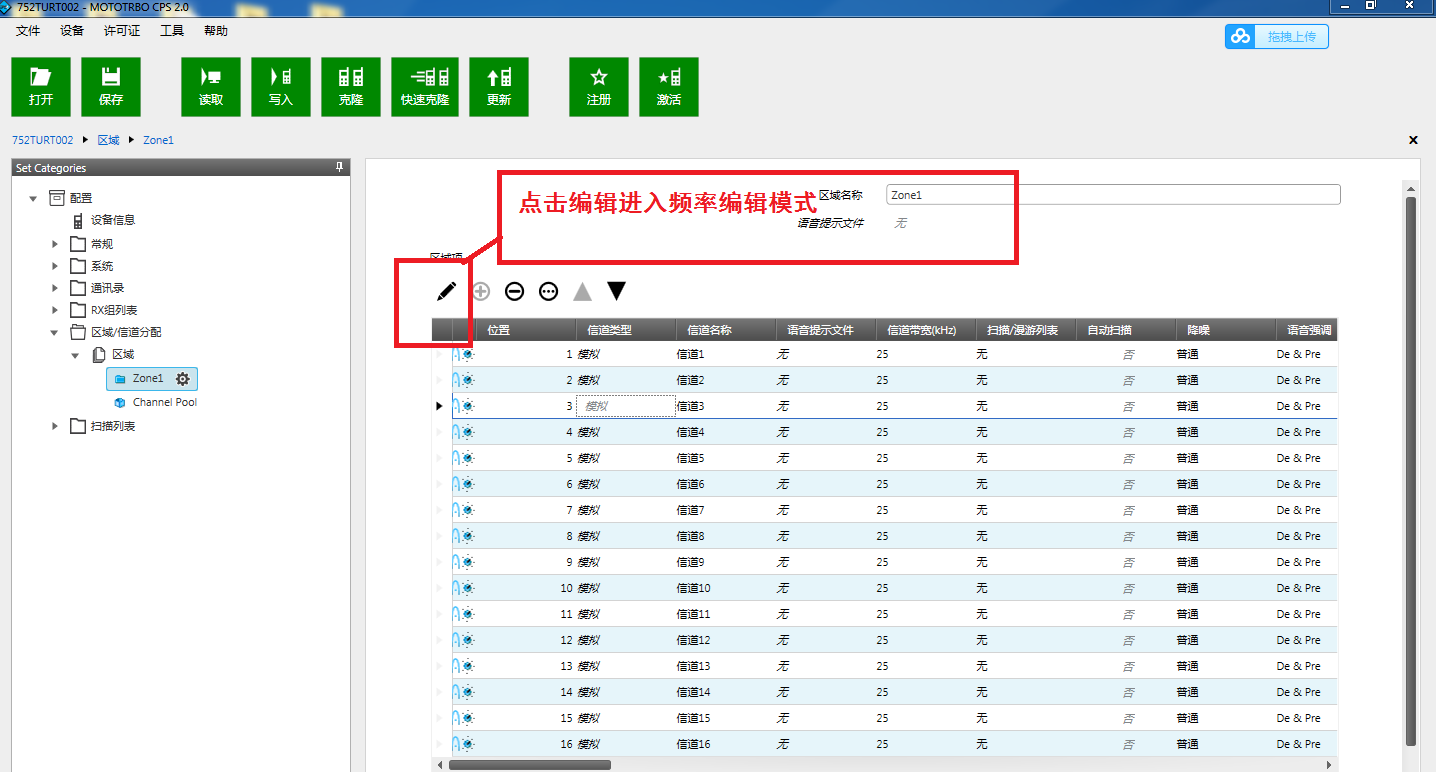Click the pencil edit icon above channel table

click(446, 291)
